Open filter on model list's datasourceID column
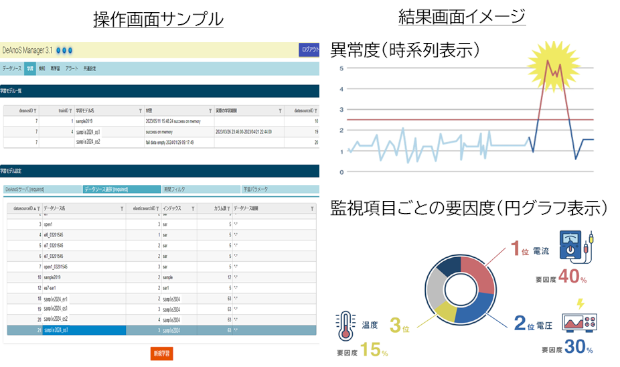 click(316, 111)
